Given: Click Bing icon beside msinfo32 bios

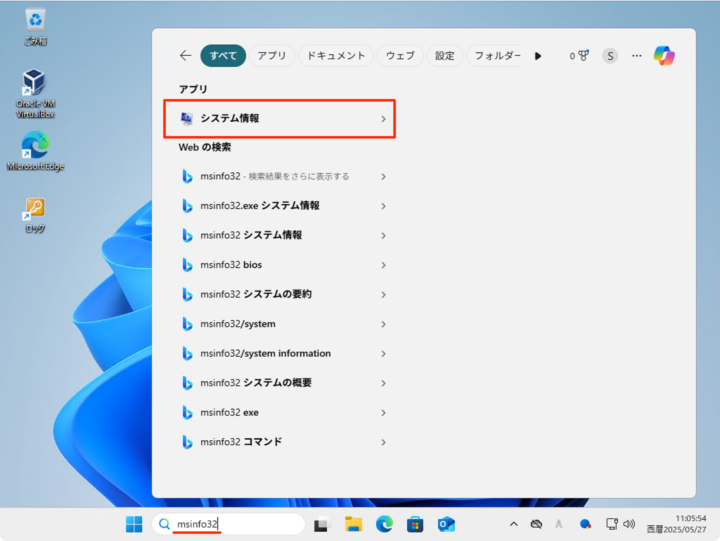Looking at the screenshot, I should [187, 265].
